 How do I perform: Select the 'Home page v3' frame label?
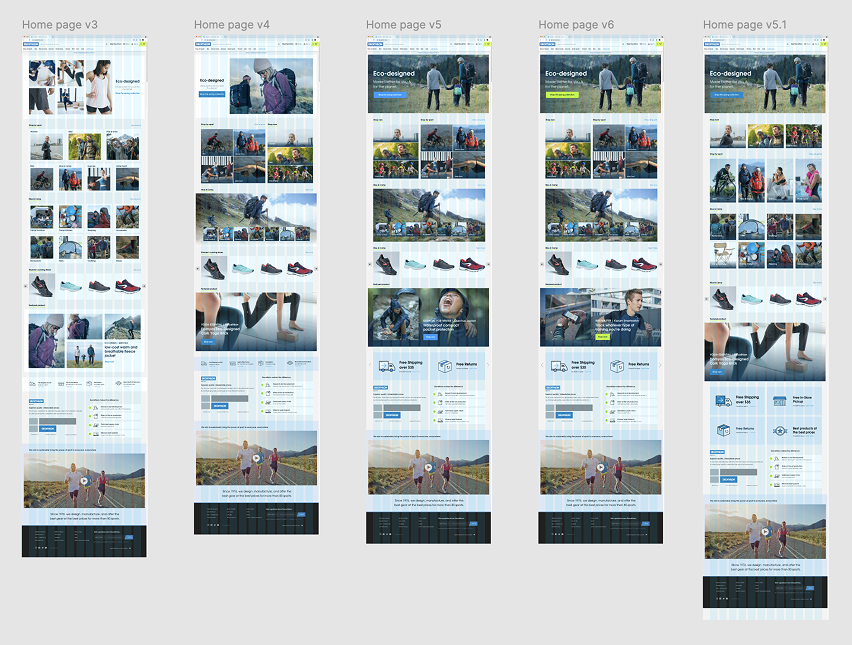[x=59, y=24]
